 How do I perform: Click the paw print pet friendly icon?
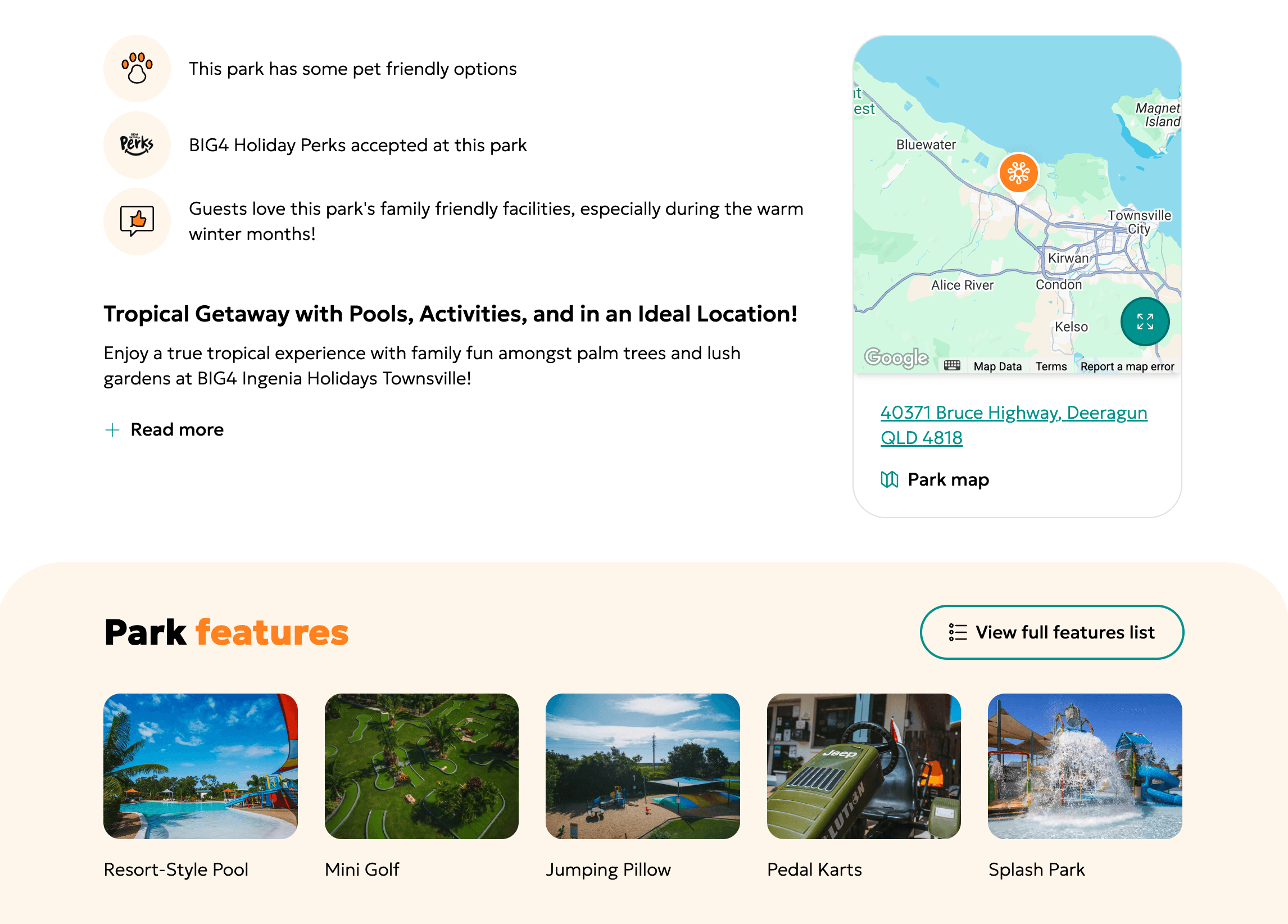coord(137,69)
